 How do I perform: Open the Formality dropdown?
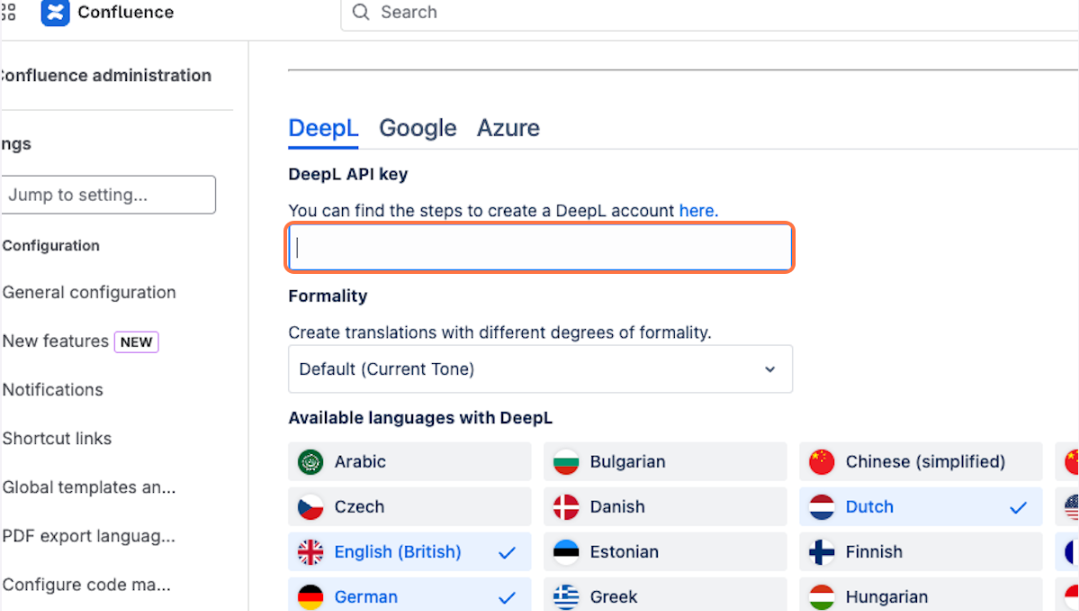540,369
